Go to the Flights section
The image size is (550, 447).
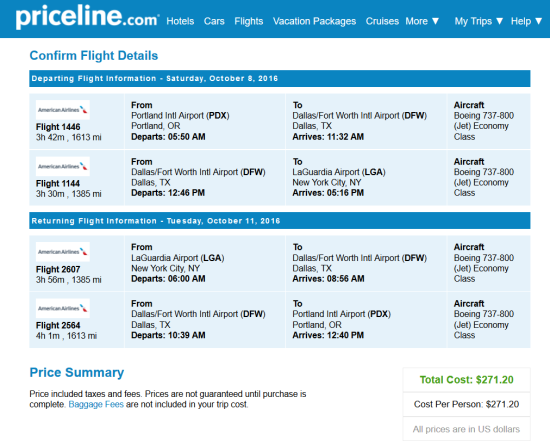pyautogui.click(x=249, y=21)
